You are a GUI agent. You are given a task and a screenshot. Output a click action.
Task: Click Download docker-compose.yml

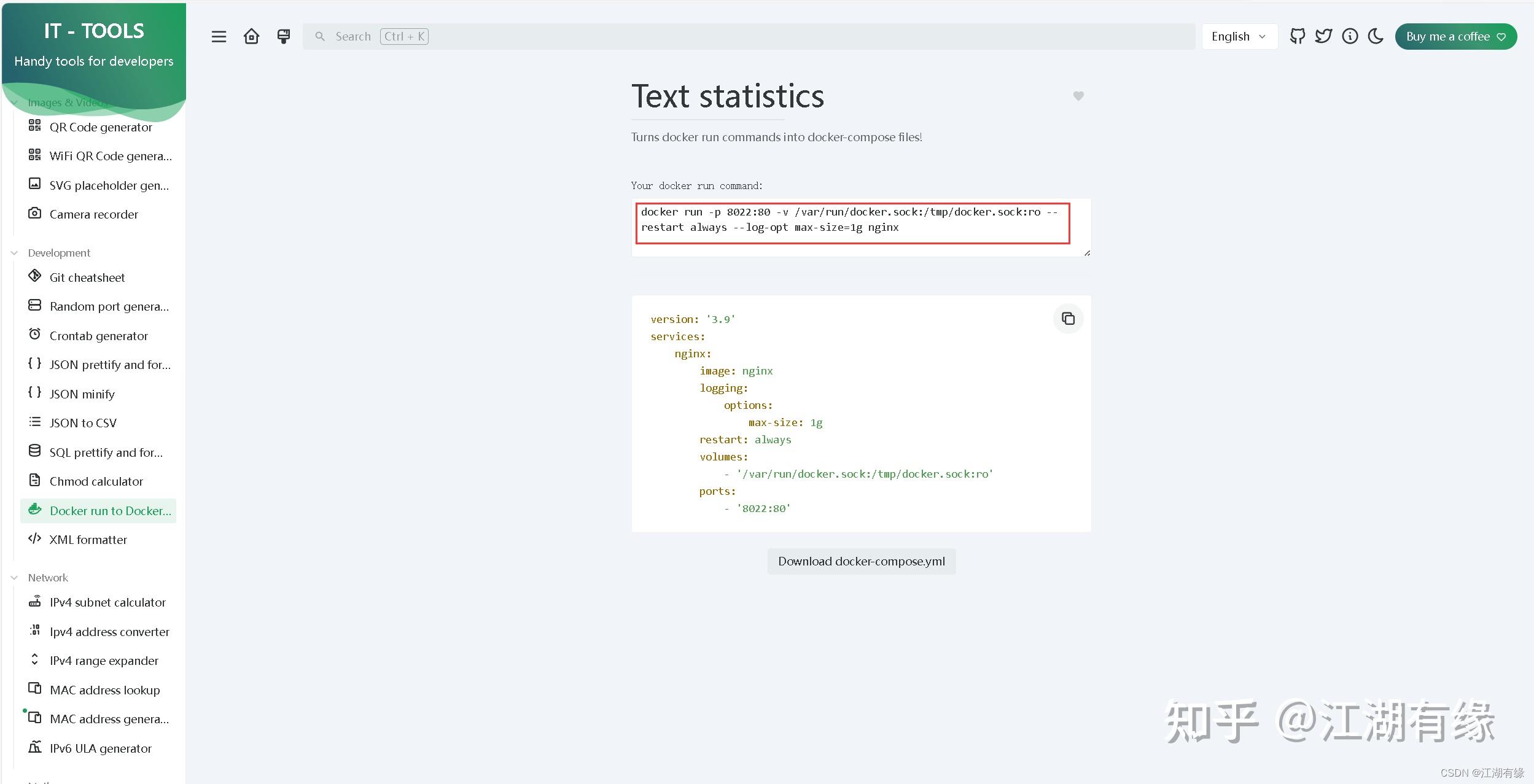coord(860,561)
